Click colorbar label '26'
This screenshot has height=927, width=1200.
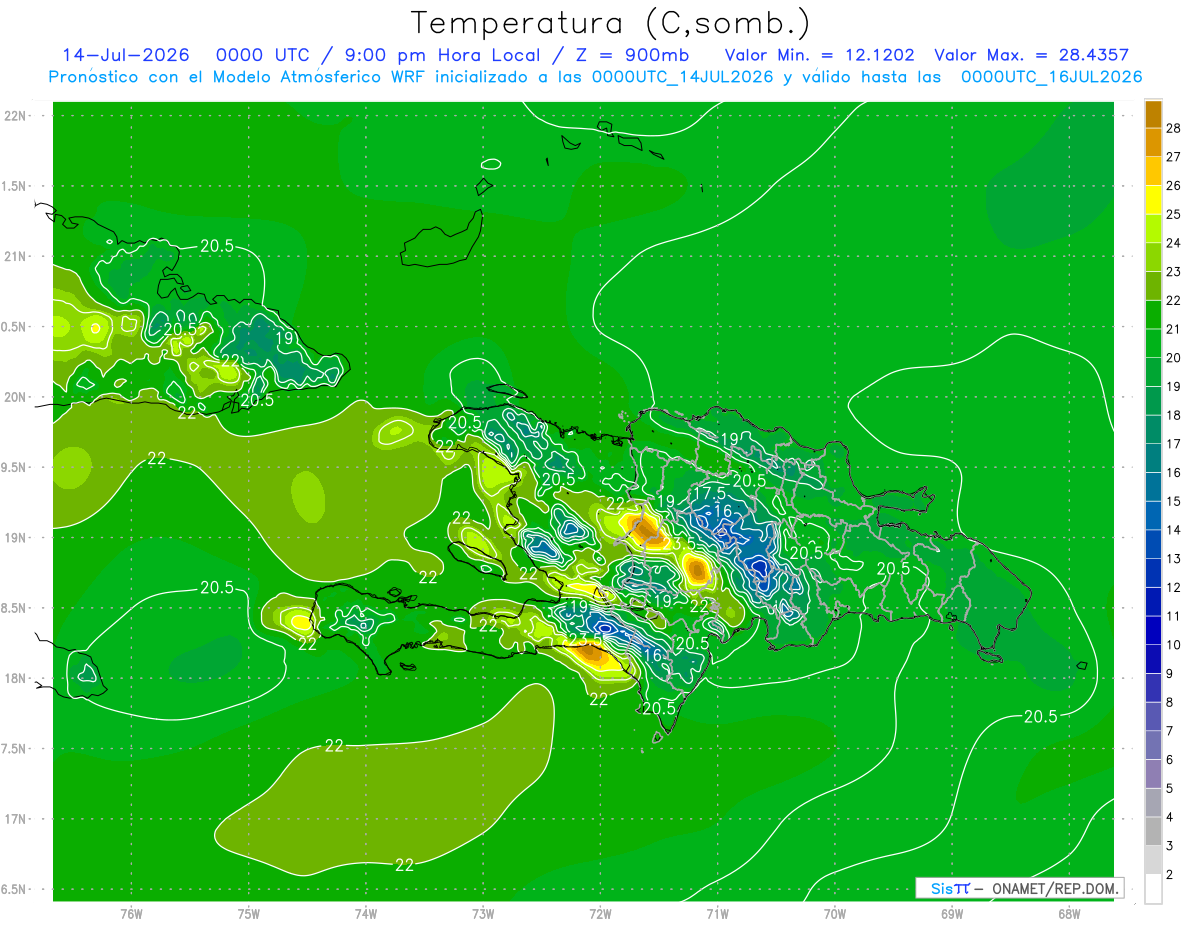(x=1174, y=186)
